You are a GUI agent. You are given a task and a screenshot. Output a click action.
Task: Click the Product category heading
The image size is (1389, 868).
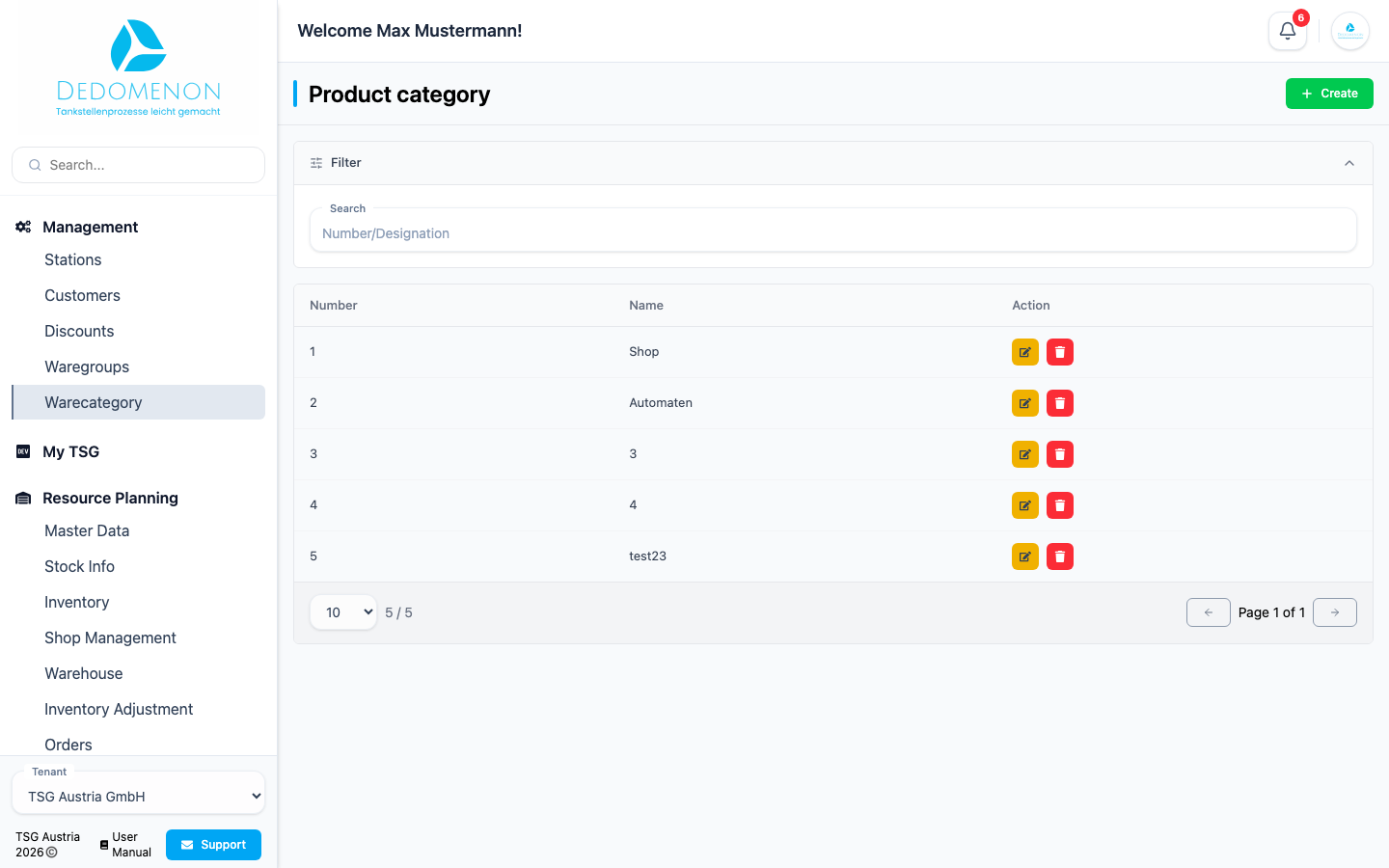coord(399,94)
